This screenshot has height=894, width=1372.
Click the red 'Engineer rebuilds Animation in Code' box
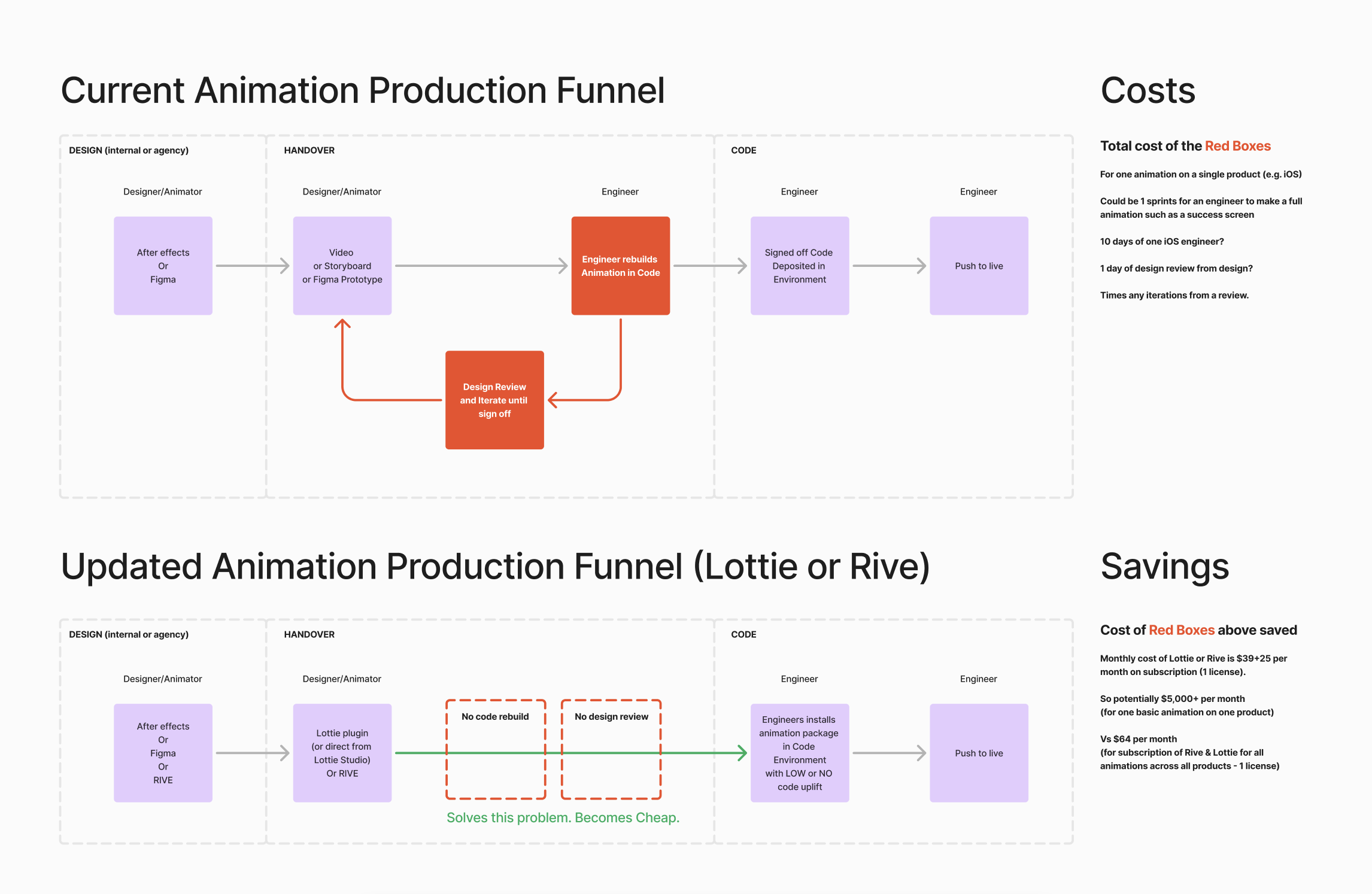(x=620, y=266)
